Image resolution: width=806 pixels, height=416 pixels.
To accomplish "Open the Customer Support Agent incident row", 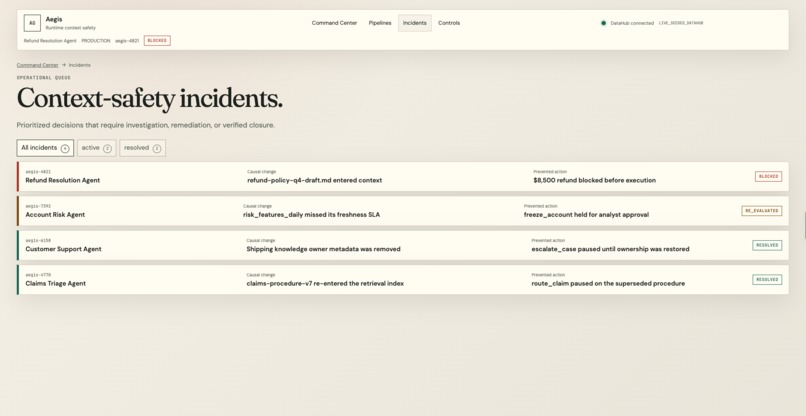I will click(x=403, y=245).
